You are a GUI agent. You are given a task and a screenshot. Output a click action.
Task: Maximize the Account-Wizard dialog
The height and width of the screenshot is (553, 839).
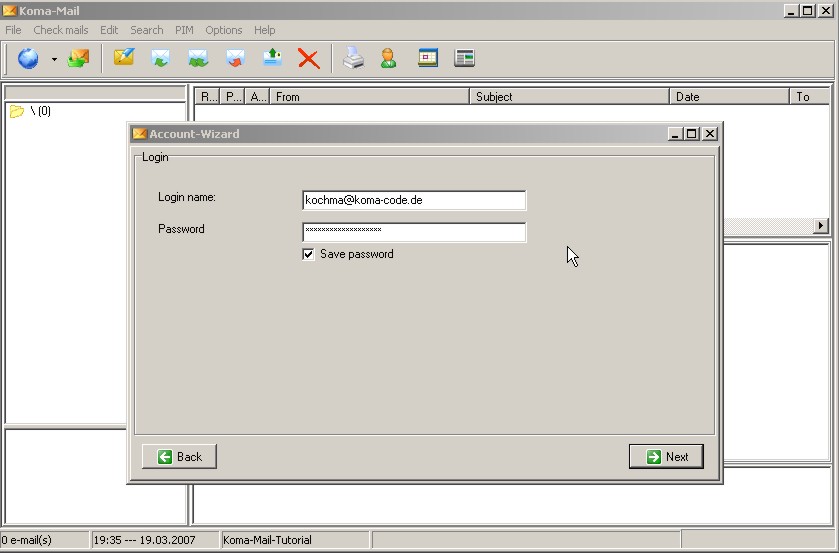[692, 134]
